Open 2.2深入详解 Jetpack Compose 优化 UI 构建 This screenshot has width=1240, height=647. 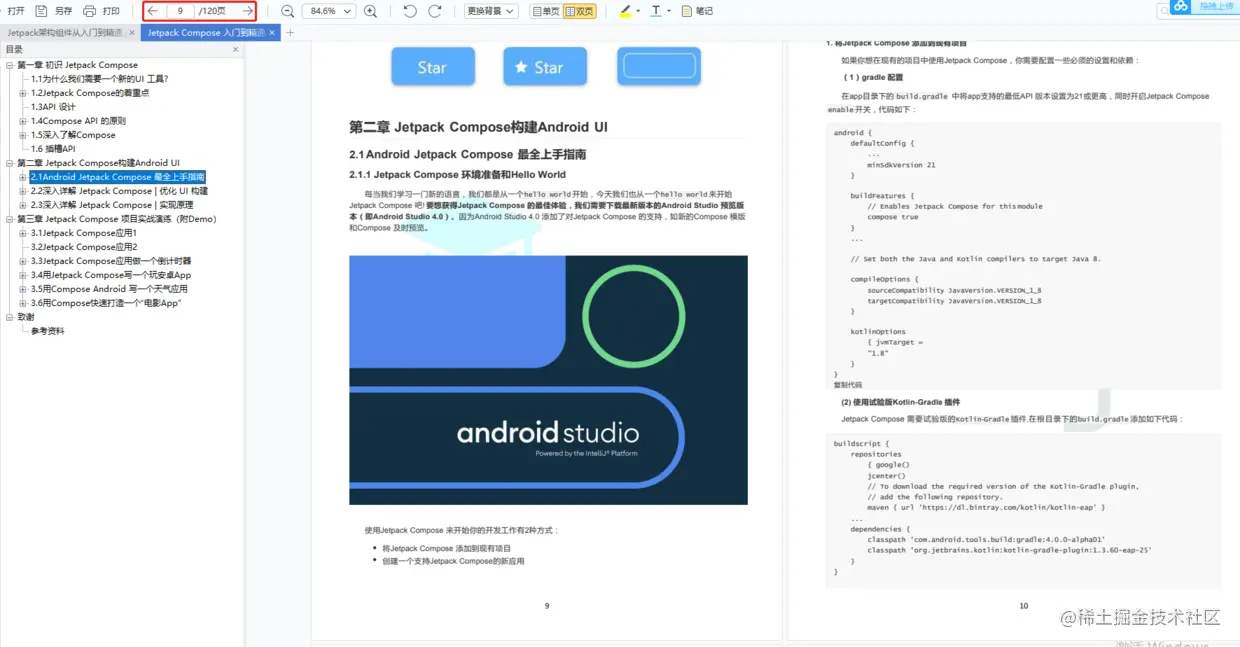click(x=119, y=191)
